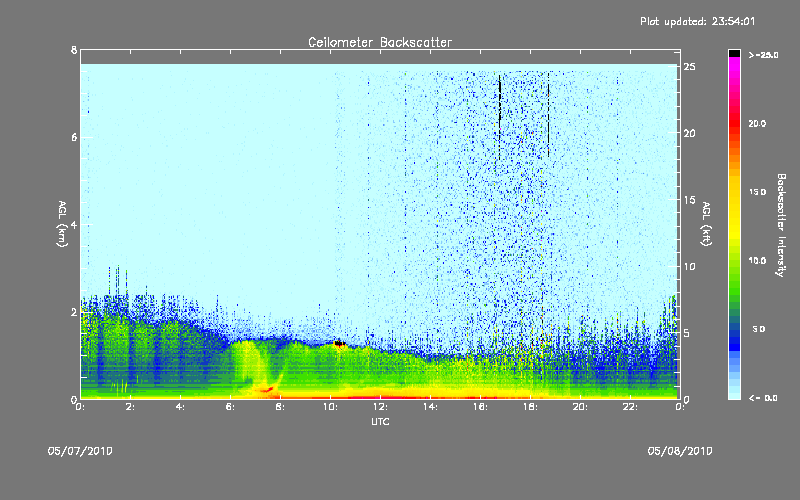Viewport: 800px width, 500px height.
Task: Click the '5.0' colorbar scale label
Action: [759, 329]
